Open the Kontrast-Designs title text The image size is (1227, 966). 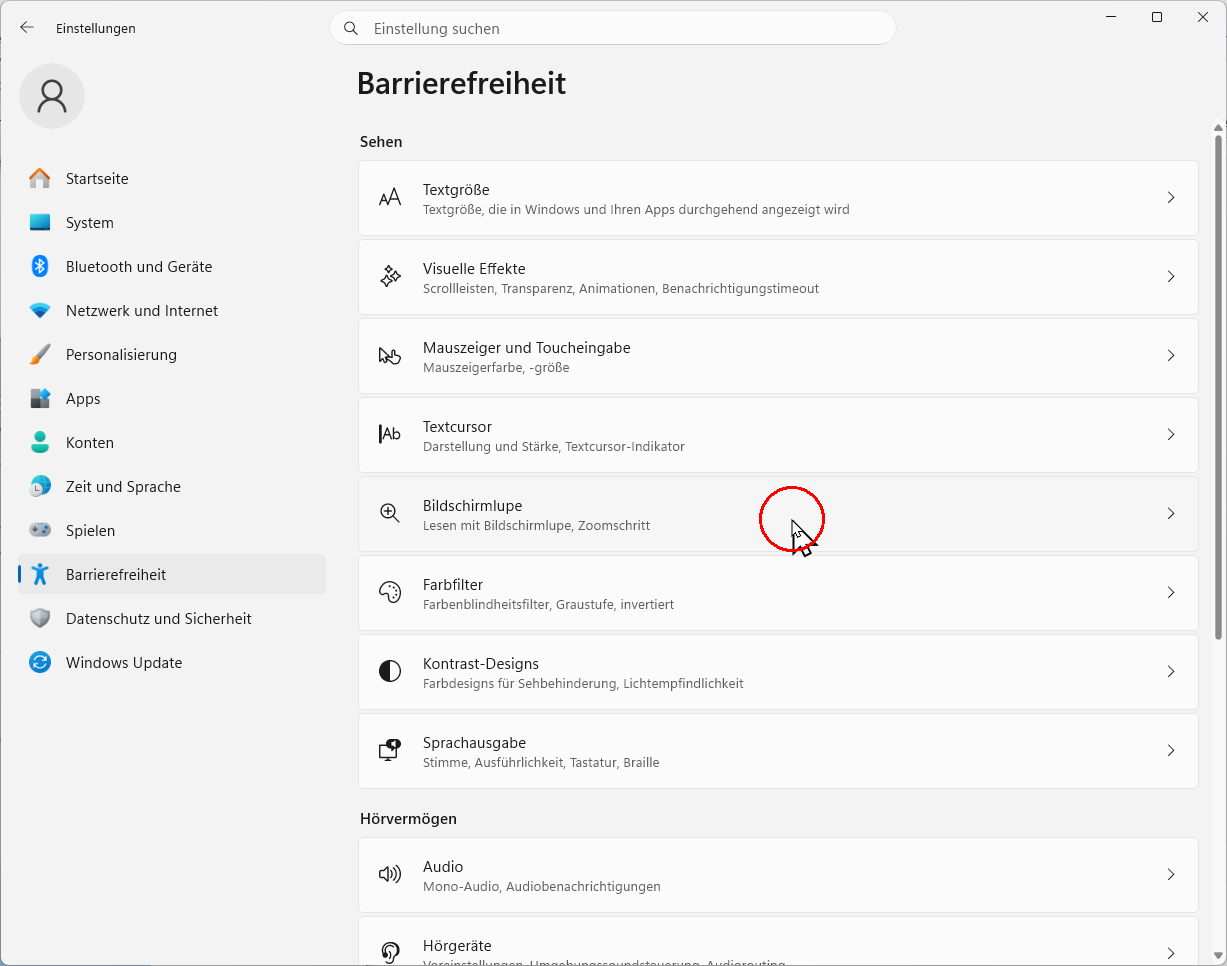(x=481, y=664)
